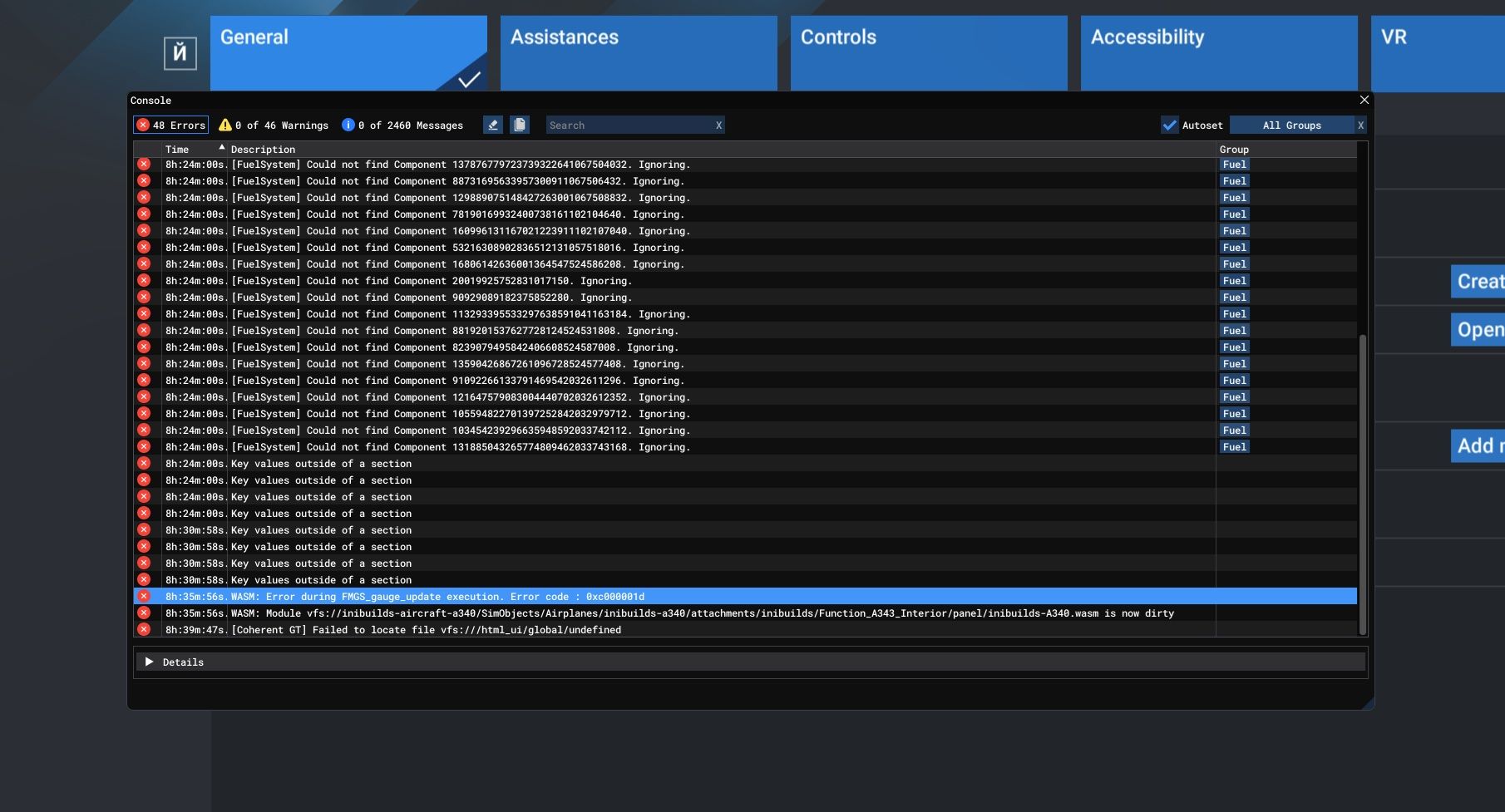Click into the console Search field
Viewport: 1505px width, 812px height.
tap(628, 125)
